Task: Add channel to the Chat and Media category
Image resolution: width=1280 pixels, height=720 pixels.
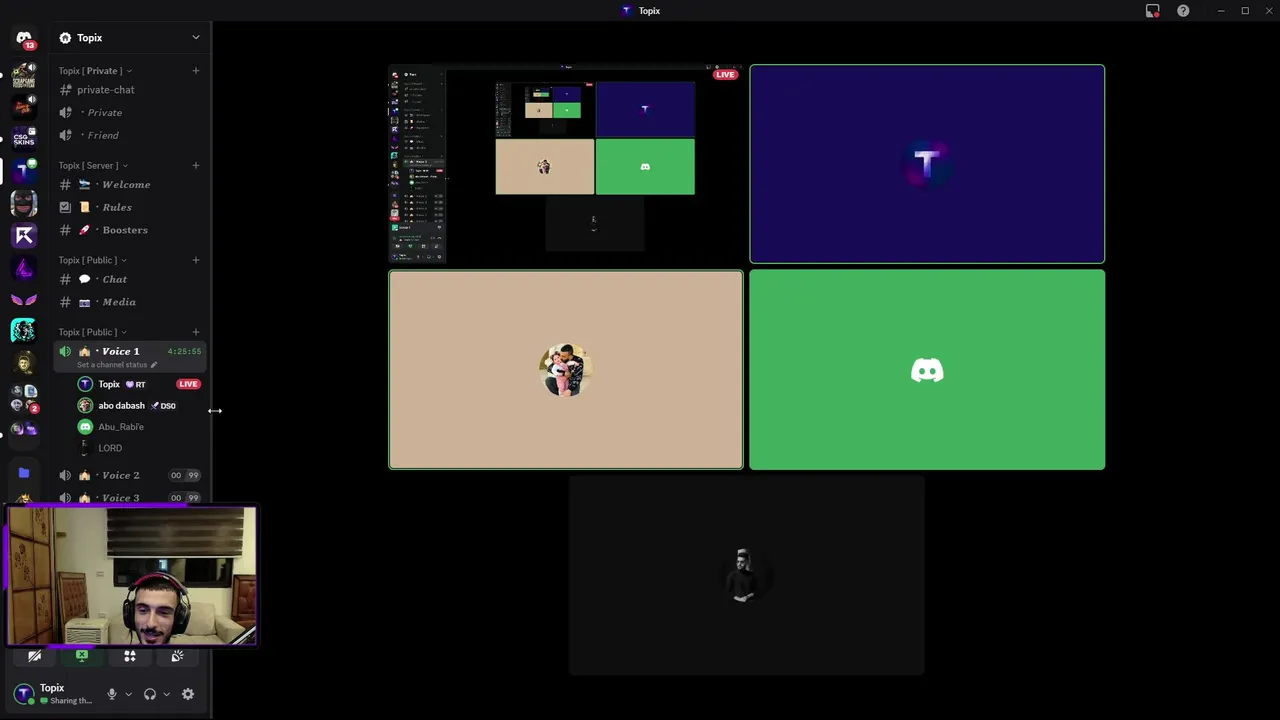Action: (196, 260)
